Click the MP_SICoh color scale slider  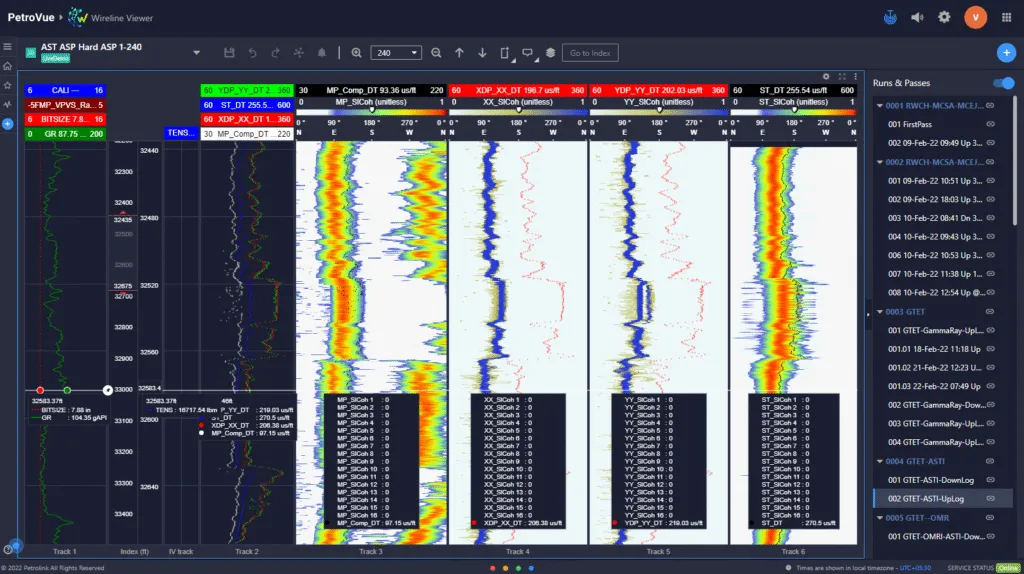[x=372, y=111]
